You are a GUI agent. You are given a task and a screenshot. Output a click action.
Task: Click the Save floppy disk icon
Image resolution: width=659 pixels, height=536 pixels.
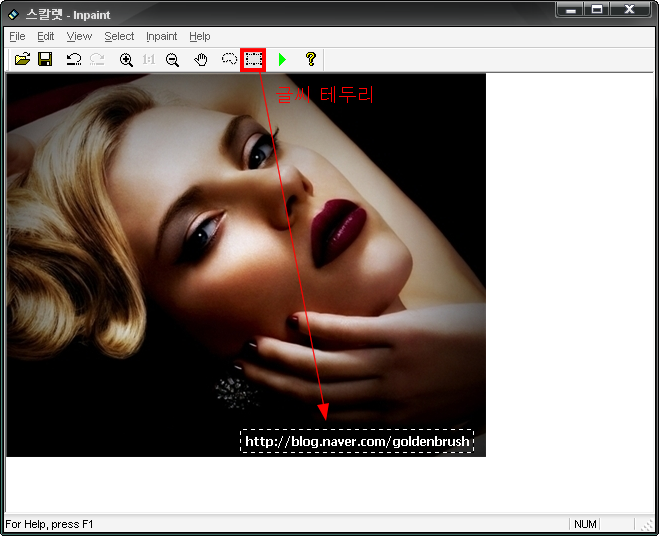point(45,60)
